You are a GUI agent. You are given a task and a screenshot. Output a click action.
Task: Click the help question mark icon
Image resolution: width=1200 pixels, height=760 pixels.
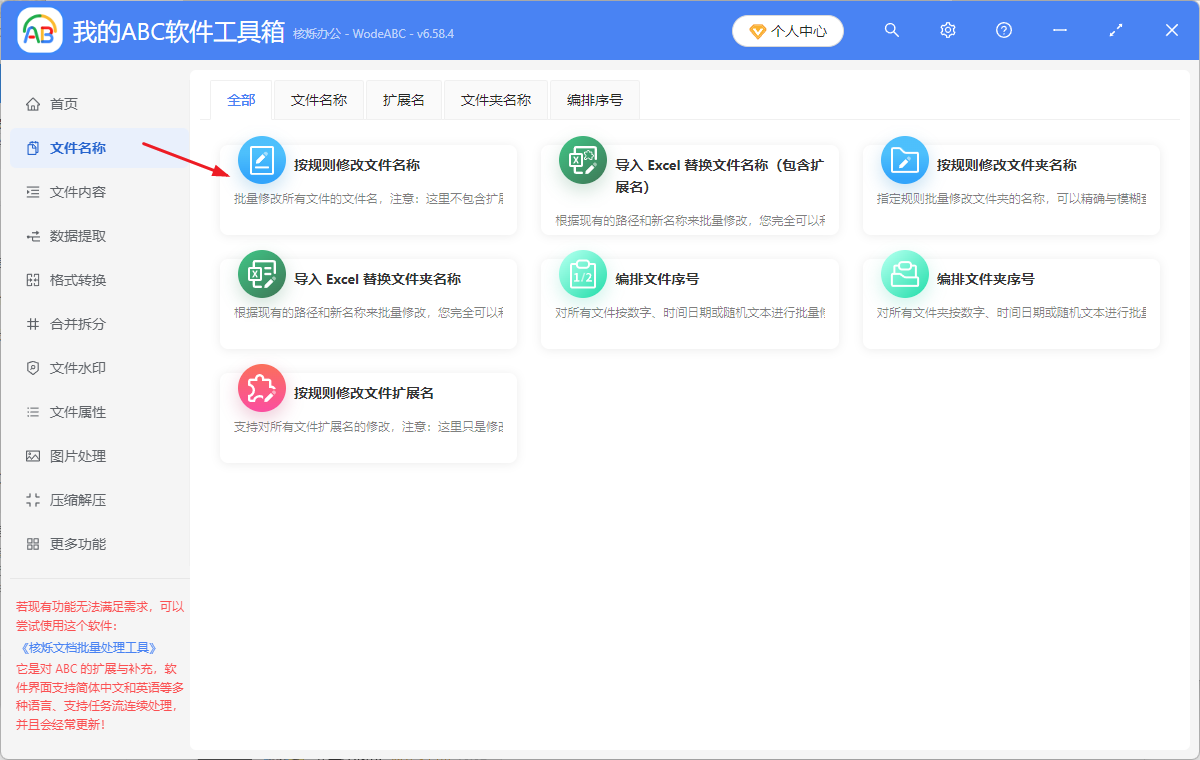tap(1003, 30)
